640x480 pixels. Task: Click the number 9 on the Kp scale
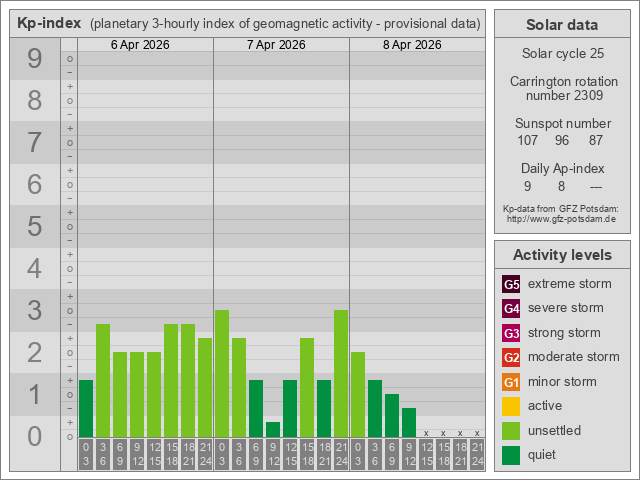(x=34, y=60)
